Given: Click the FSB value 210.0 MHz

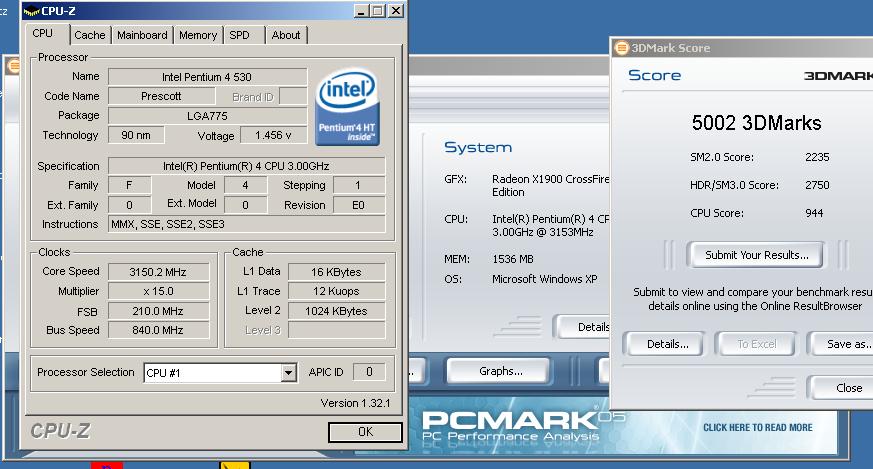Looking at the screenshot, I should [x=158, y=311].
